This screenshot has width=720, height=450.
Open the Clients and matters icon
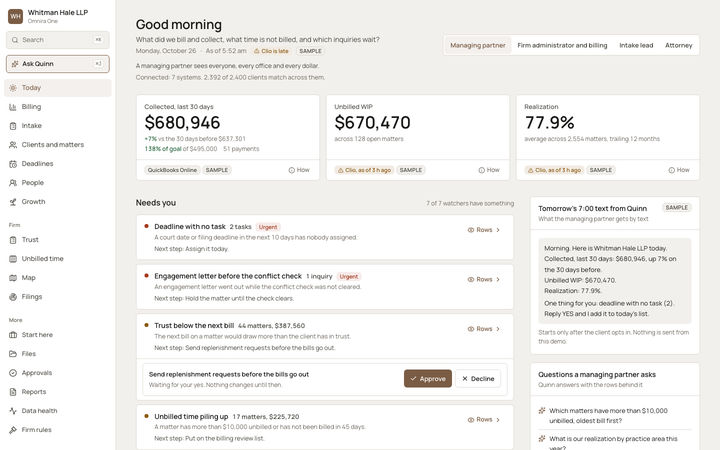click(13, 145)
